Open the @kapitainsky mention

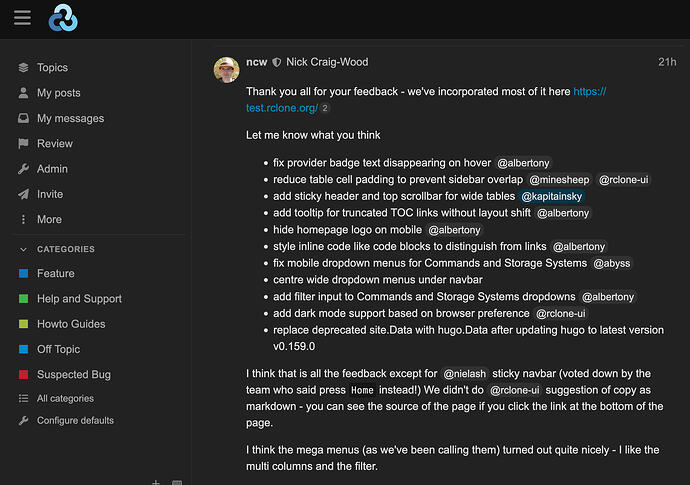coord(551,196)
